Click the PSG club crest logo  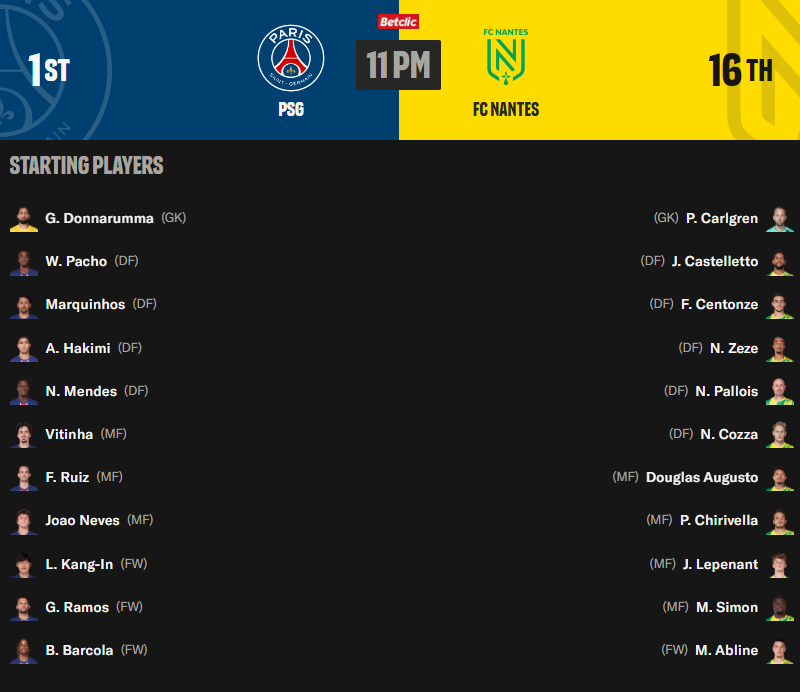291,57
